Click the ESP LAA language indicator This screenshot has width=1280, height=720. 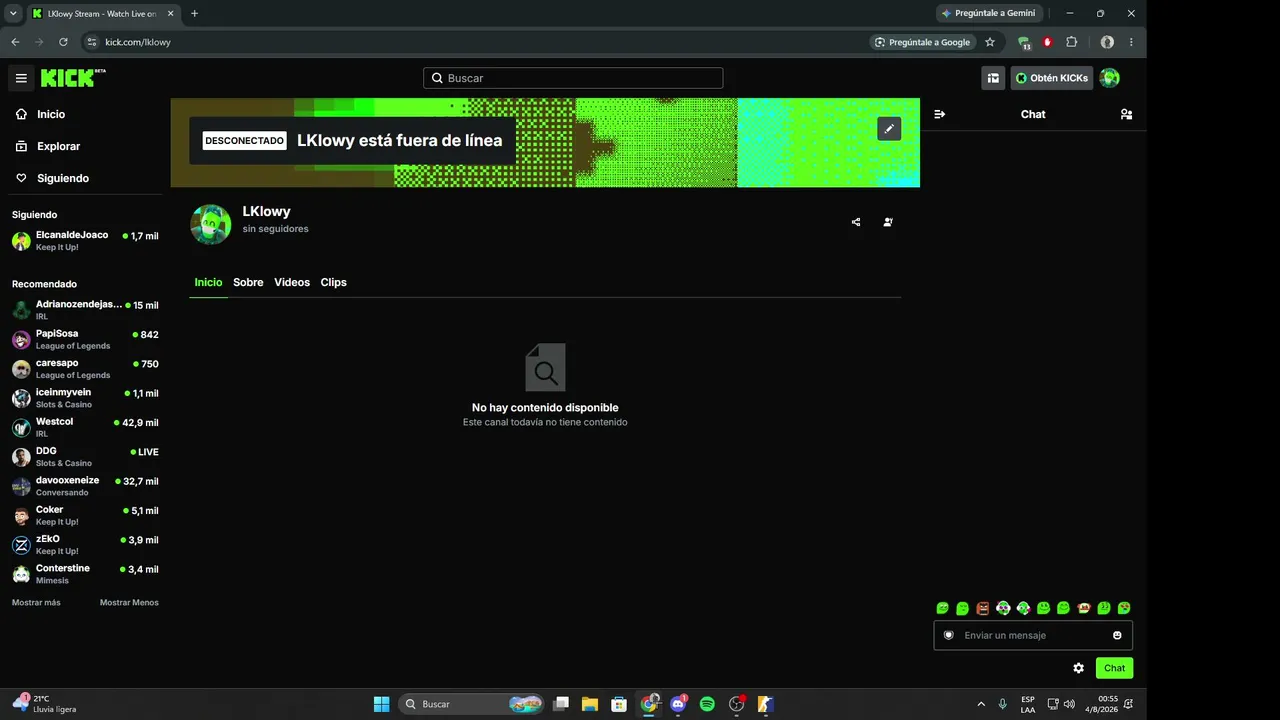point(1028,704)
